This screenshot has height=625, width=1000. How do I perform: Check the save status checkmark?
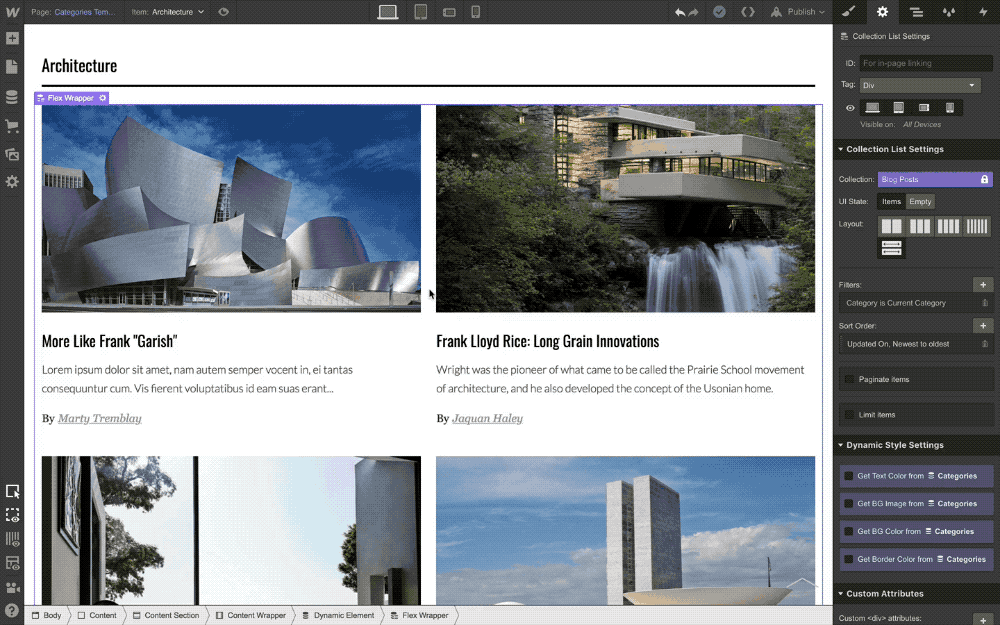[719, 11]
